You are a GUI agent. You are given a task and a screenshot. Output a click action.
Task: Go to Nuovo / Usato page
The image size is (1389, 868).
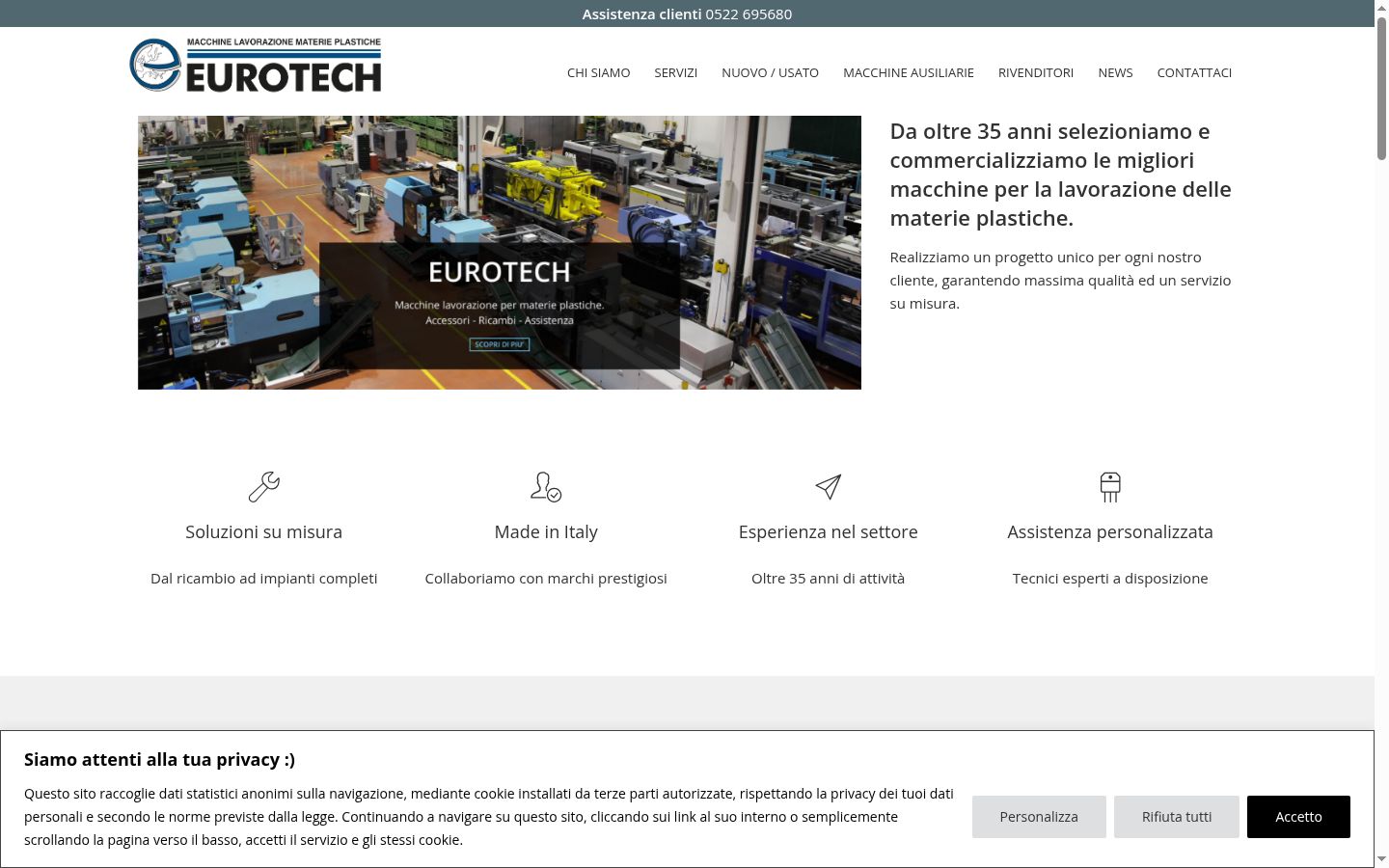coord(770,72)
